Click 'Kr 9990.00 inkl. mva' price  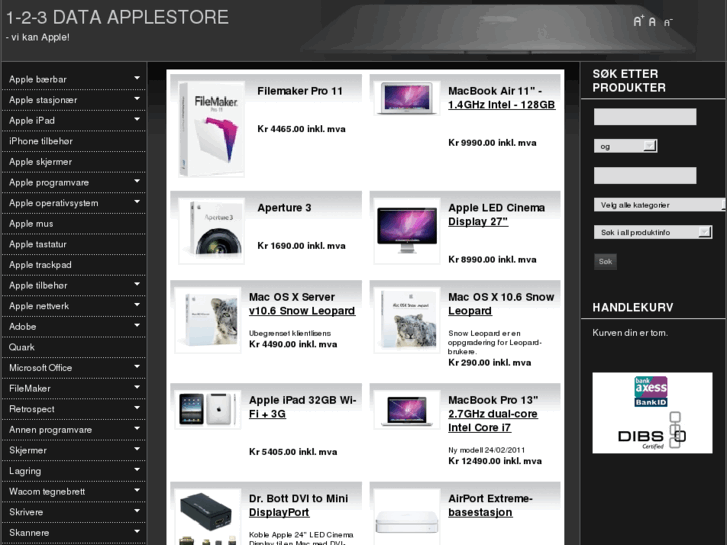click(x=492, y=143)
